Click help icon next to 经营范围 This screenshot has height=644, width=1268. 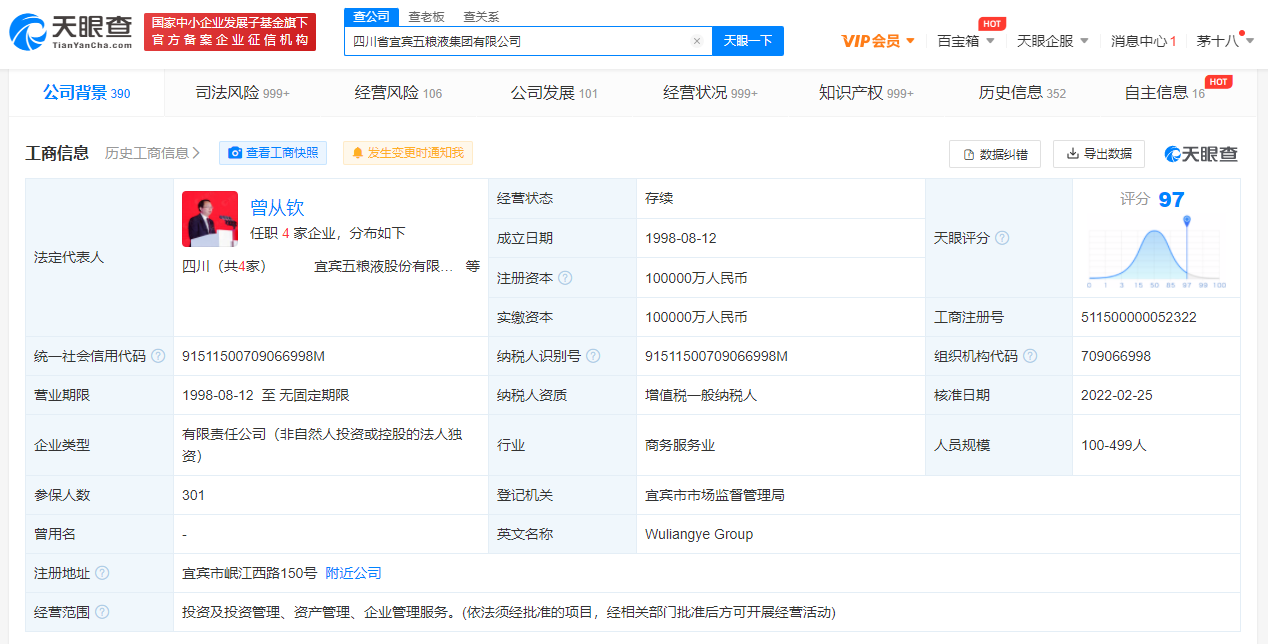pyautogui.click(x=102, y=612)
